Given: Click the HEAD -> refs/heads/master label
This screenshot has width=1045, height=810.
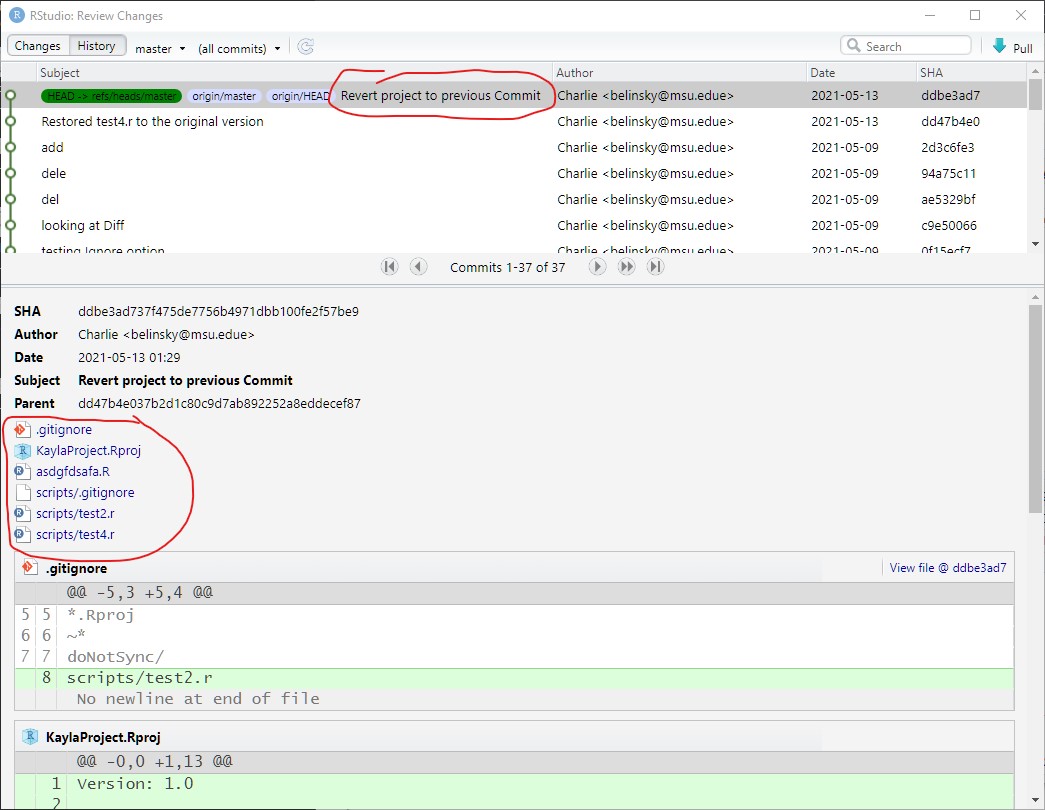Looking at the screenshot, I should tap(112, 96).
